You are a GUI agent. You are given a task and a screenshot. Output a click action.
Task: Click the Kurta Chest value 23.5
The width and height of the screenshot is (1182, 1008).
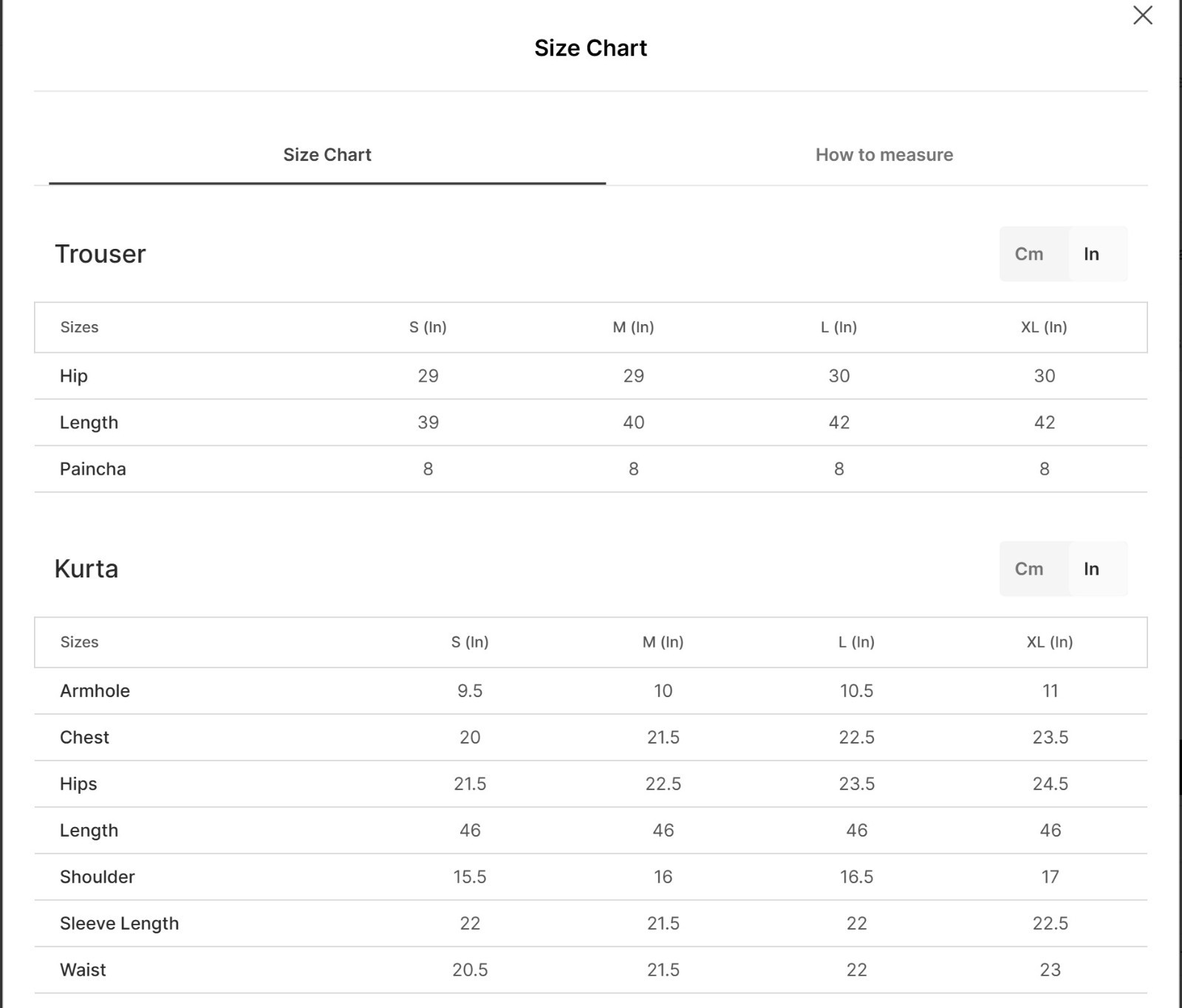(1050, 738)
